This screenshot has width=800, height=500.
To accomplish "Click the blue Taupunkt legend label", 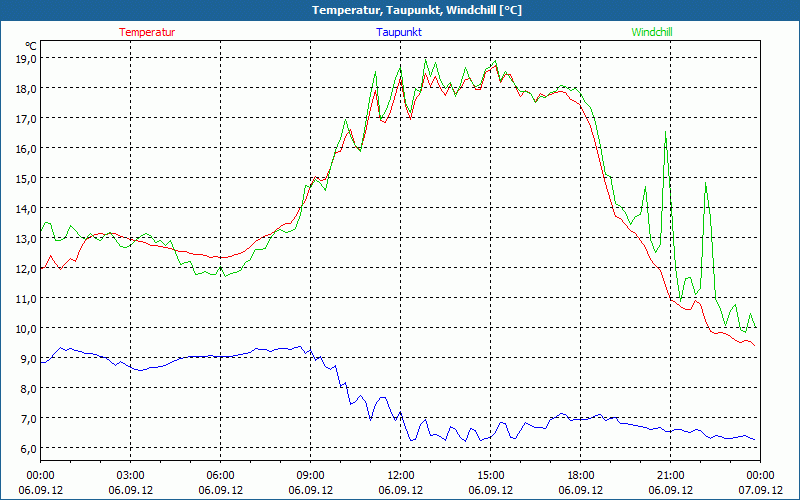I will (x=399, y=32).
